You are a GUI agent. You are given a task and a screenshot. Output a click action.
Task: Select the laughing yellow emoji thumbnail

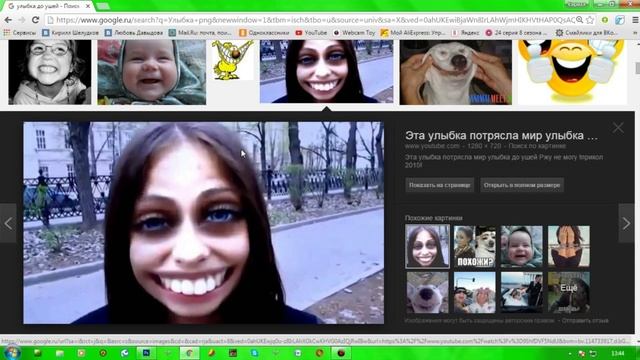[572, 72]
